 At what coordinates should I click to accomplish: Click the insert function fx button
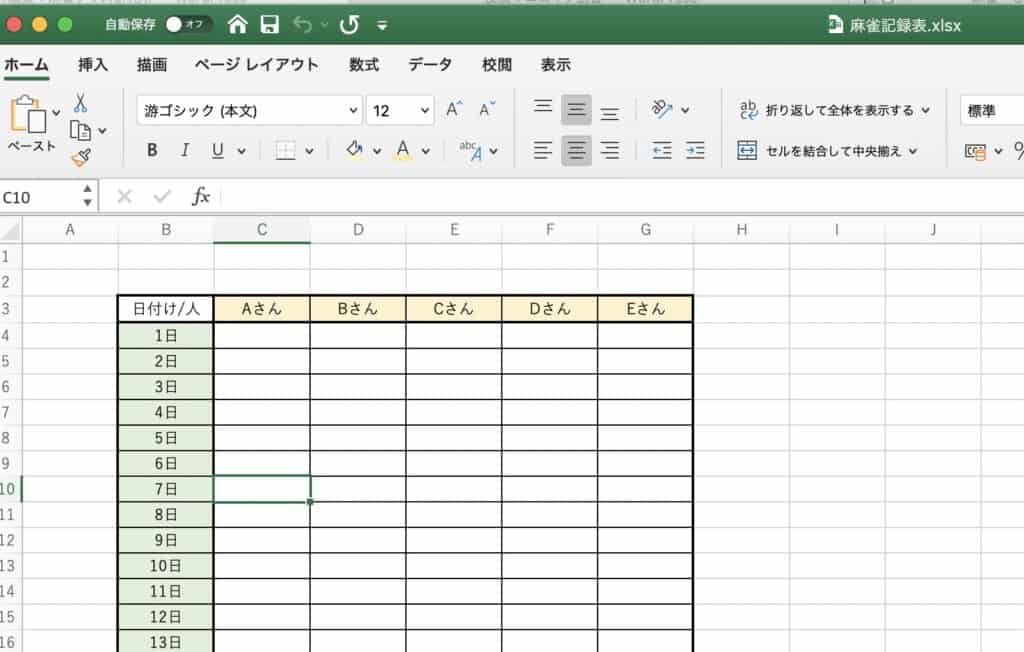(x=200, y=196)
